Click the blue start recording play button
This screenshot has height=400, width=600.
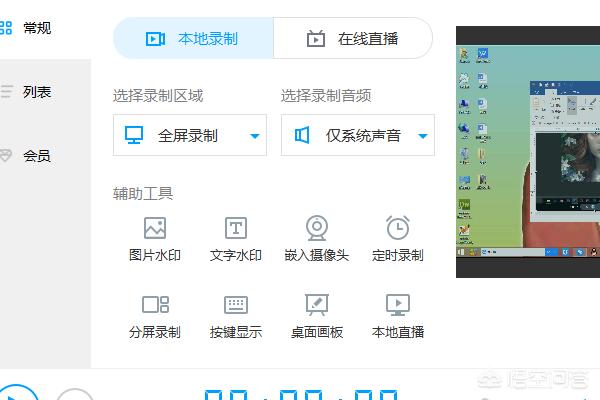(x=17, y=392)
